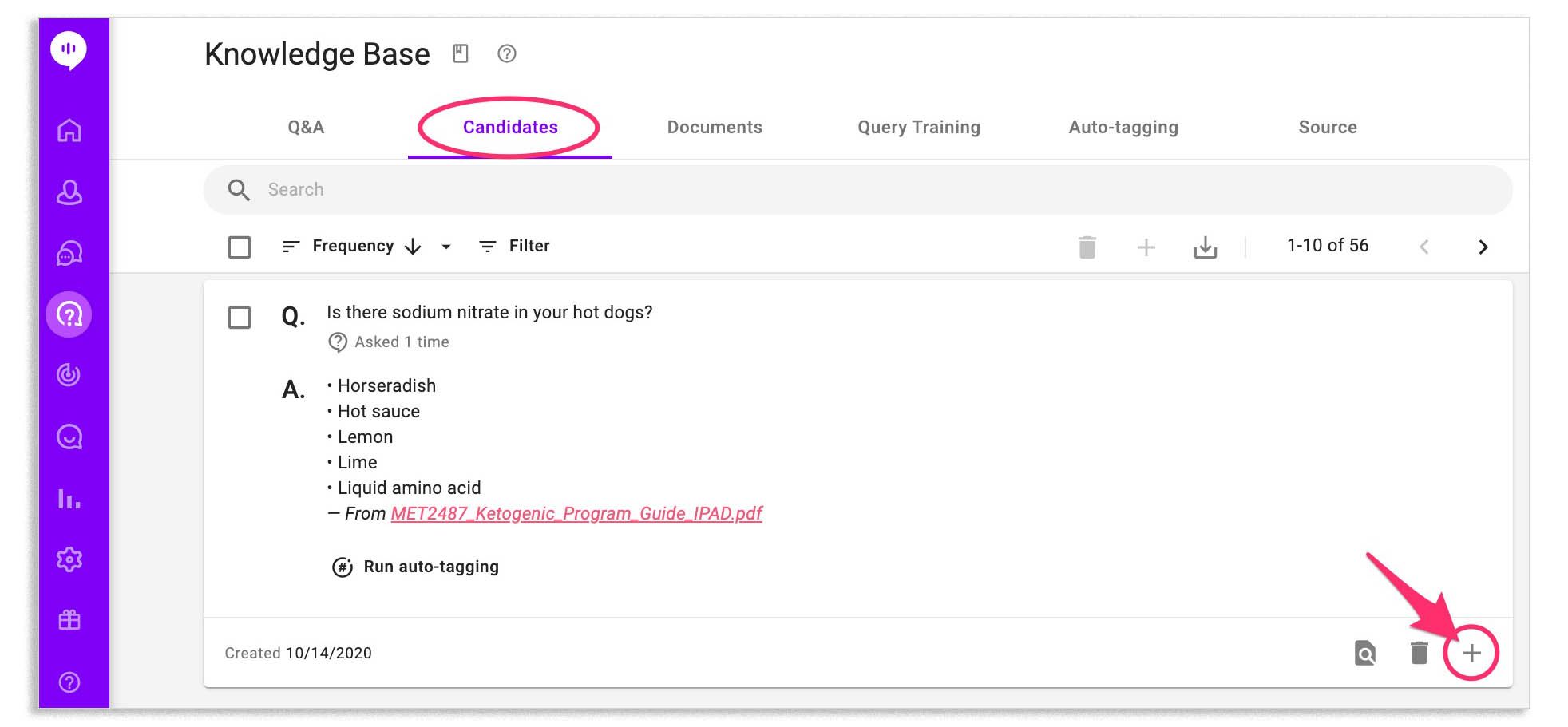Click the Frequency sort label

tap(353, 246)
